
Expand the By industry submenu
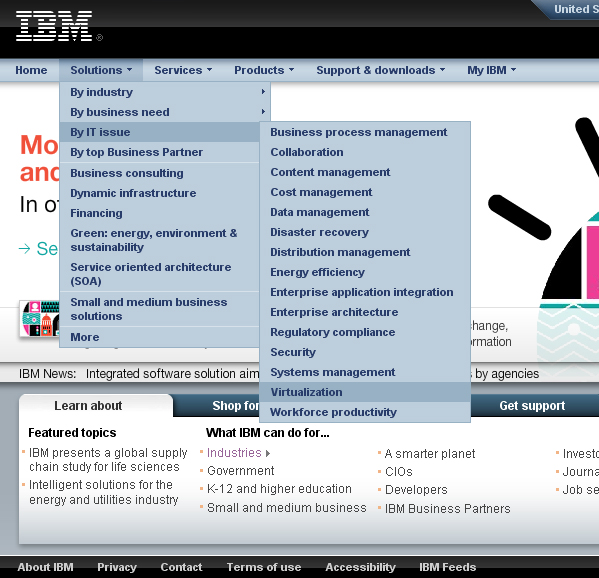pyautogui.click(x=165, y=92)
